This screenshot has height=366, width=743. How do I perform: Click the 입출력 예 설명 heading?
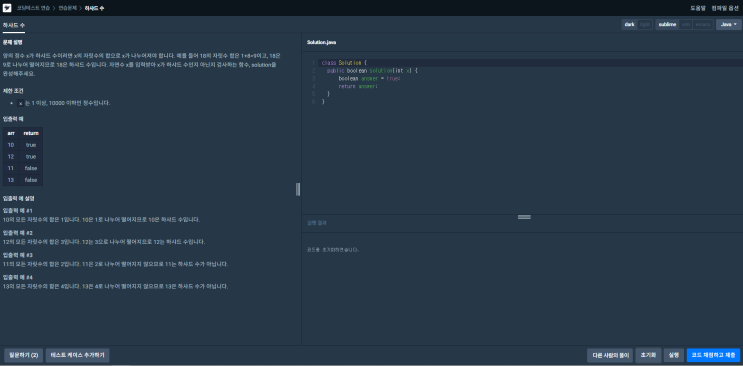point(18,198)
